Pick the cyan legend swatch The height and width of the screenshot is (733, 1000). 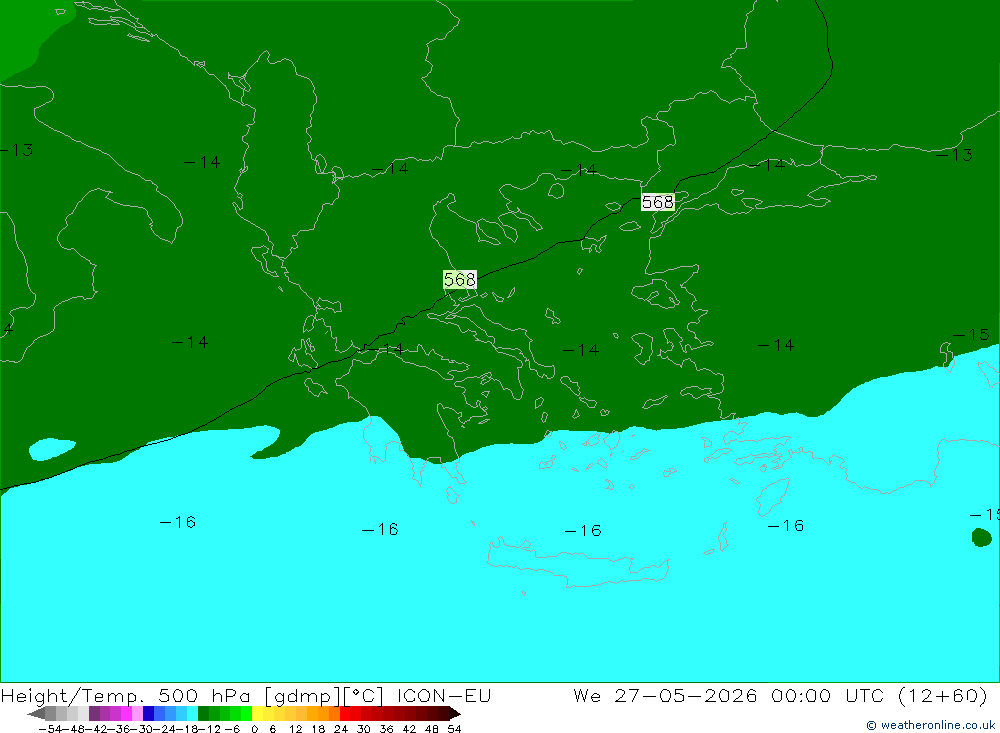click(192, 713)
